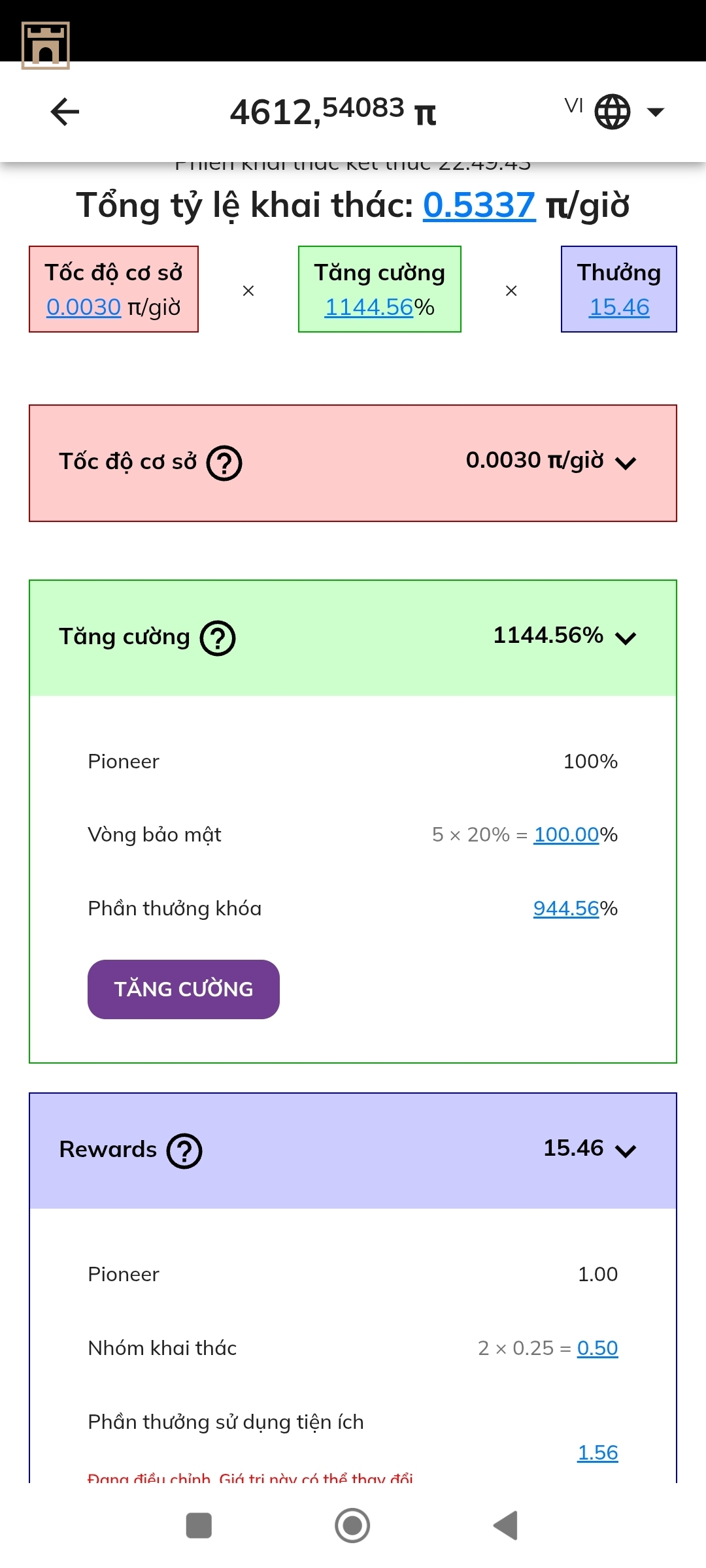
Task: Tap the back arrow icon
Action: [65, 112]
